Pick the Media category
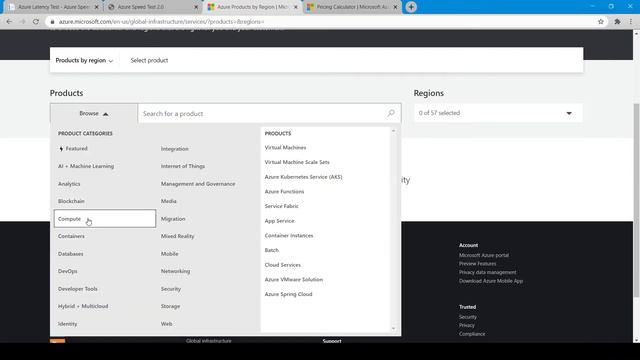 169,201
